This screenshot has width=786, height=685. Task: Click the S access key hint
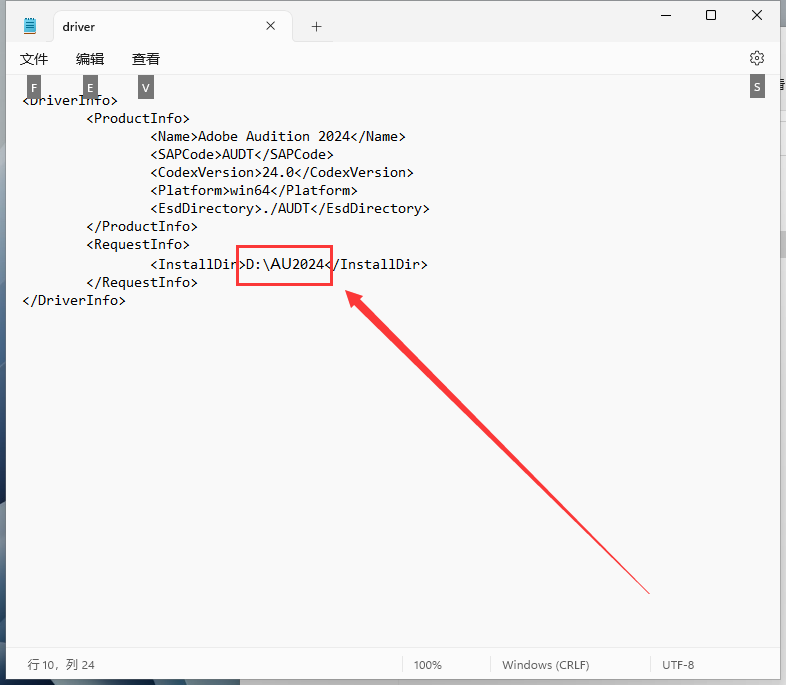coord(757,86)
